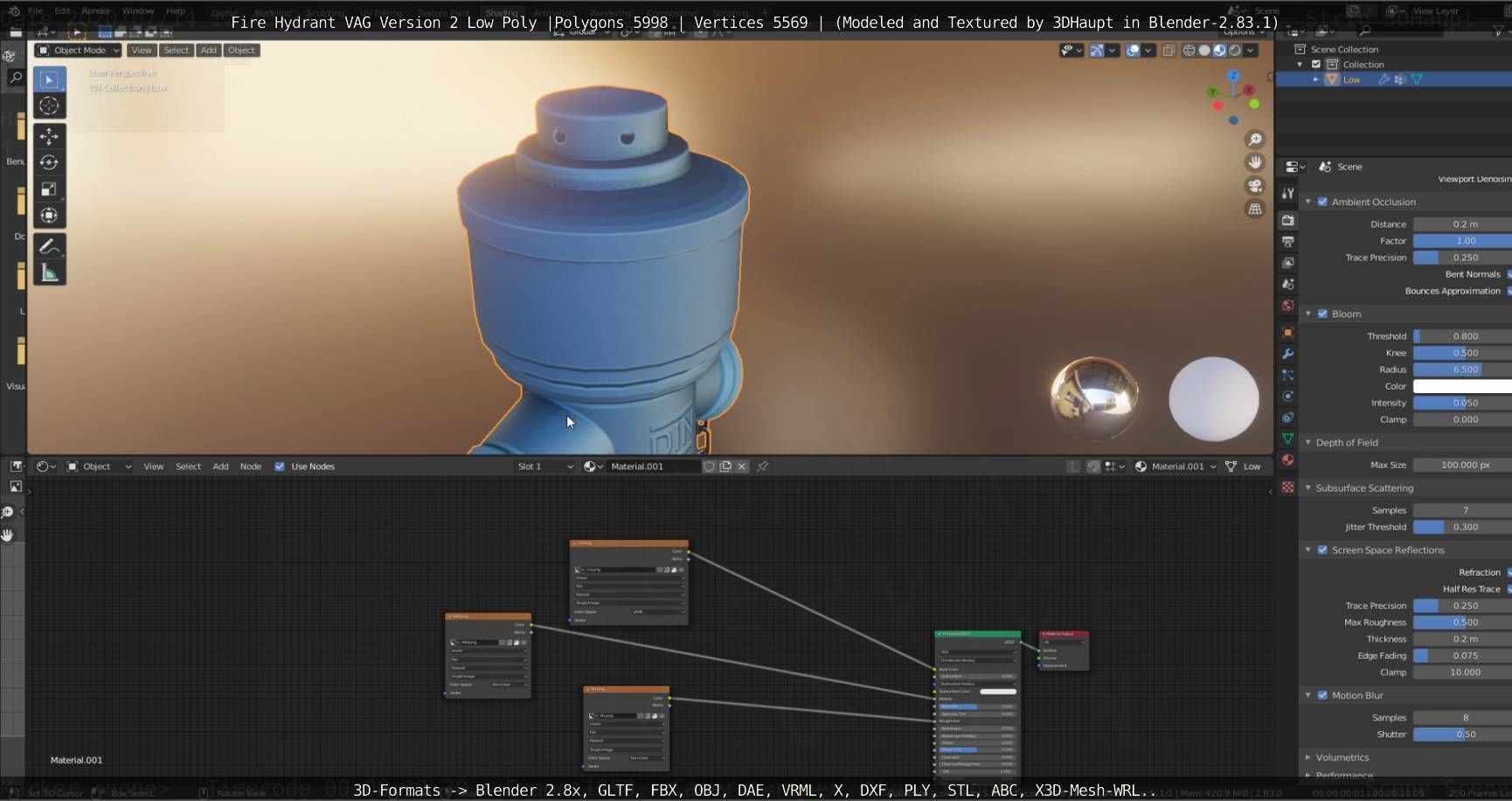
Task: Activate the Rotate tool
Action: (49, 162)
